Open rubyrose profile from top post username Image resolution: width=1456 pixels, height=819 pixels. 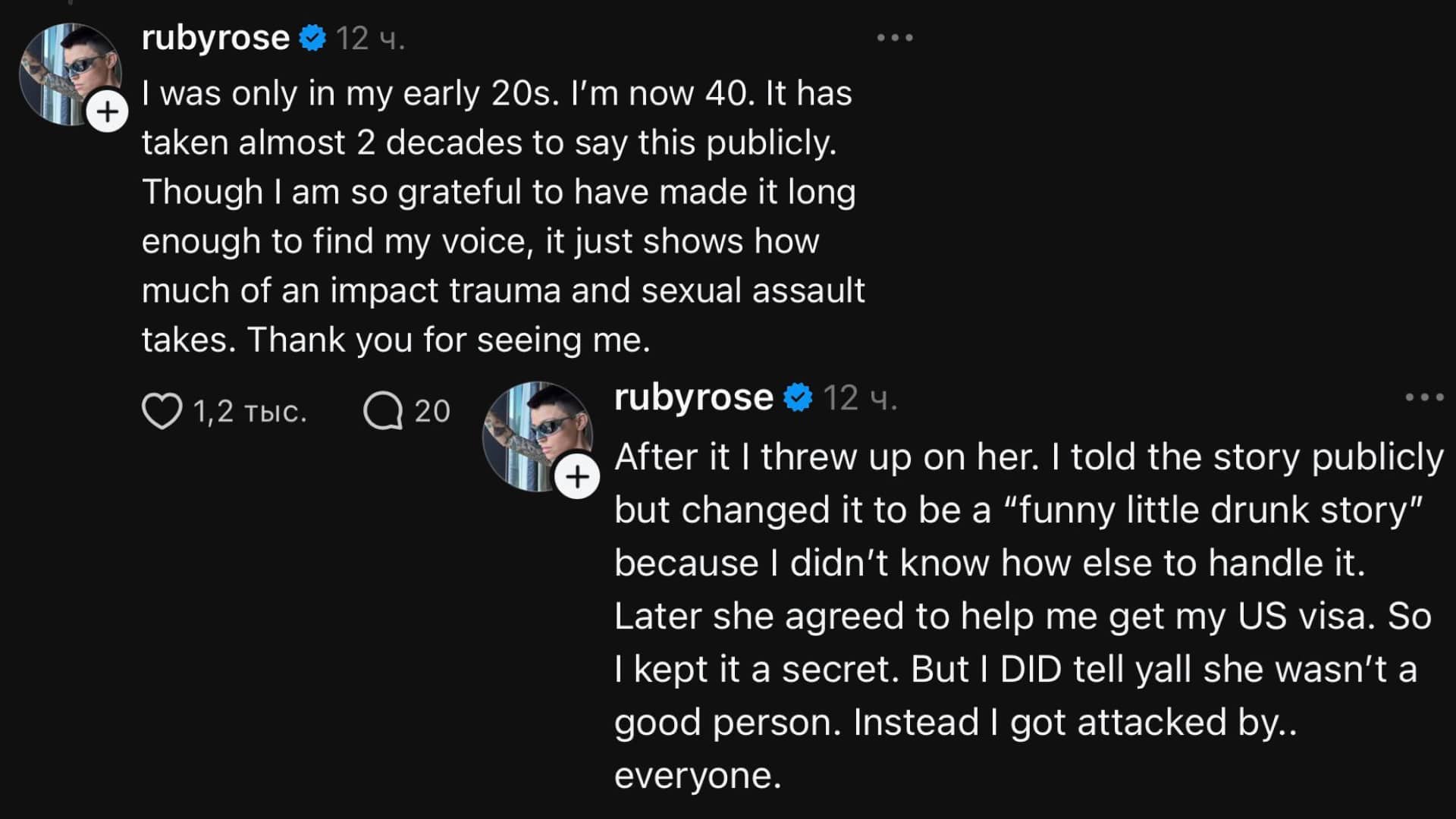coord(215,38)
